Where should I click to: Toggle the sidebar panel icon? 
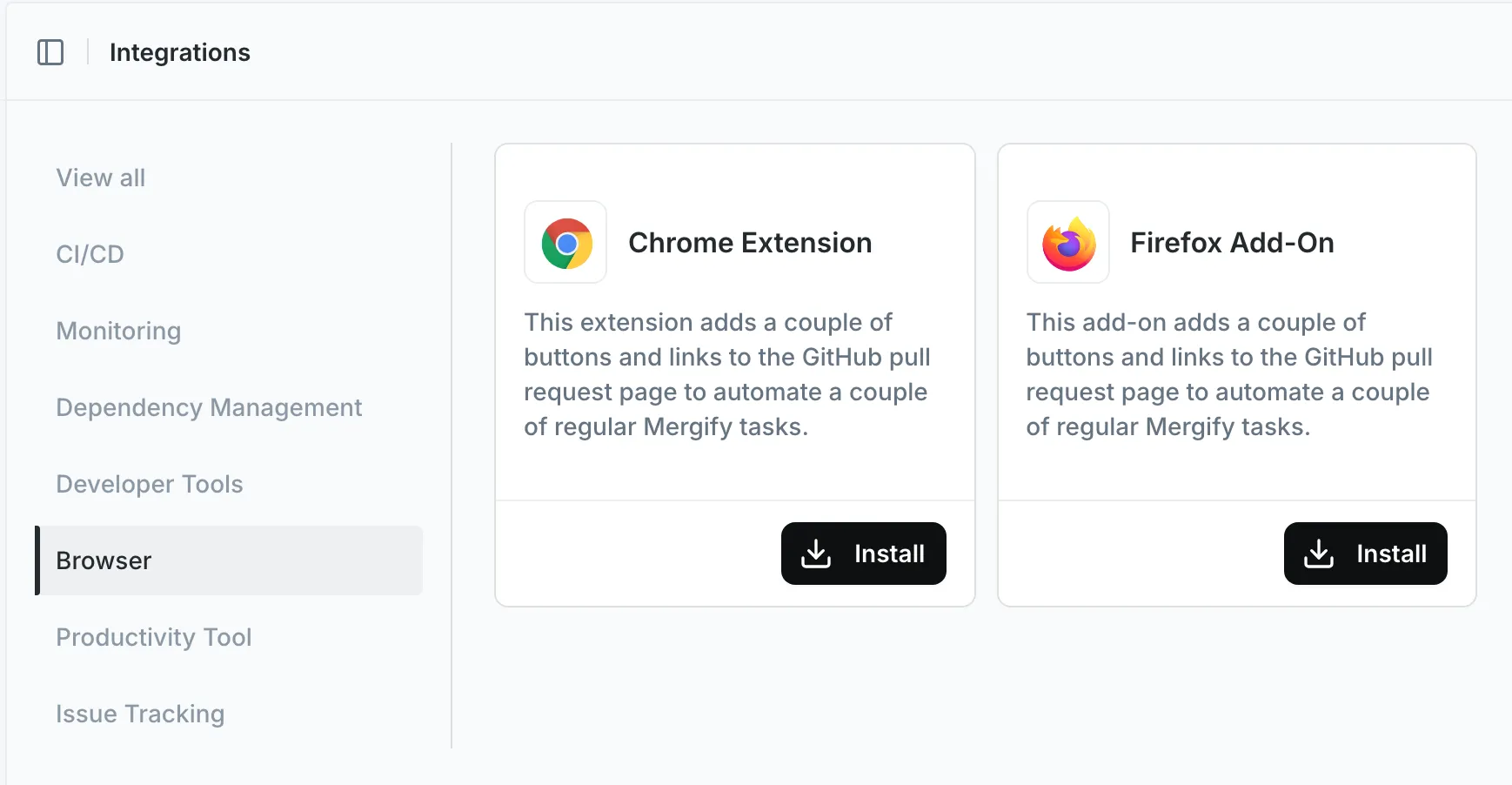(50, 52)
